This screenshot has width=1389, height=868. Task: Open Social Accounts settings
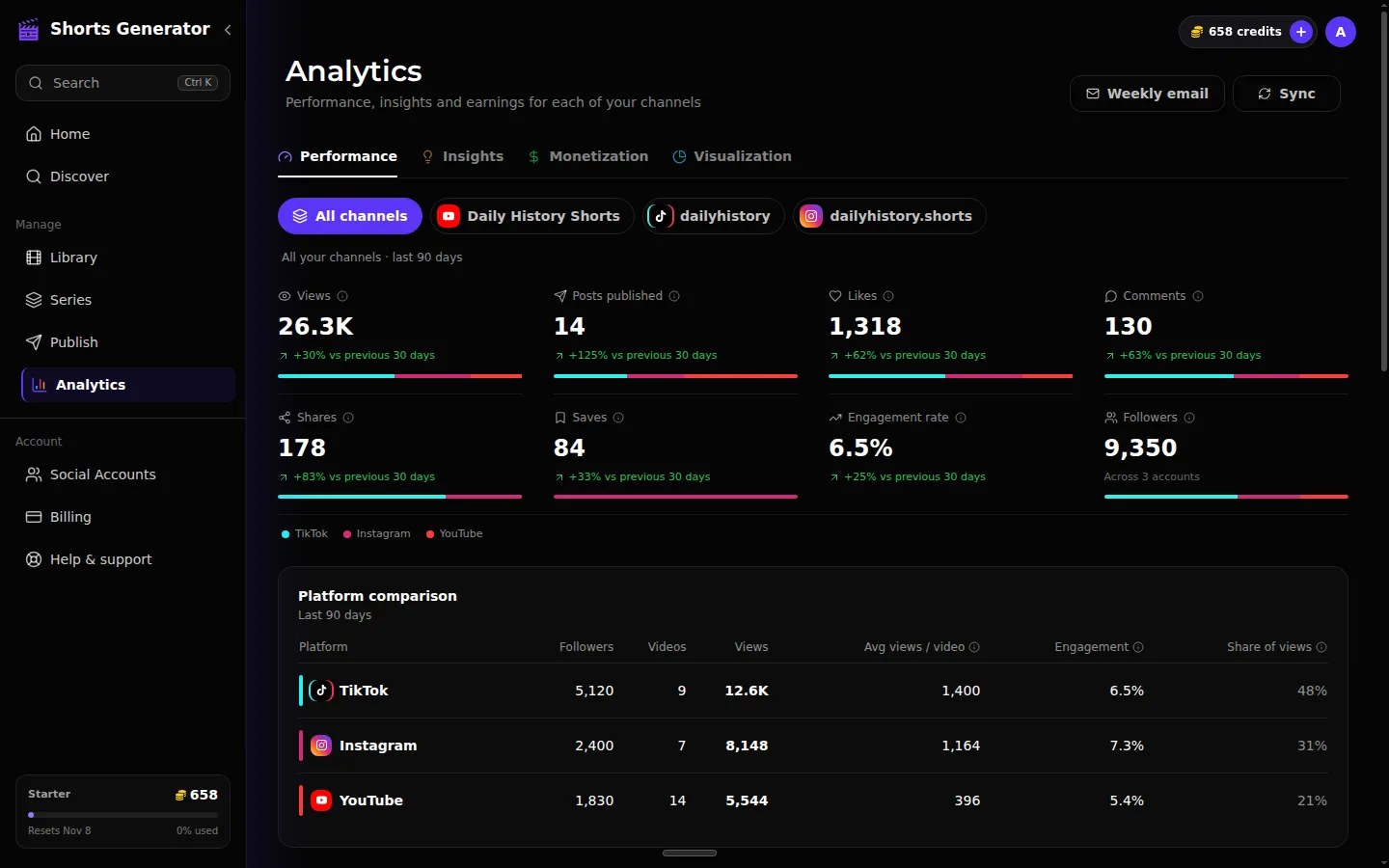(x=123, y=475)
